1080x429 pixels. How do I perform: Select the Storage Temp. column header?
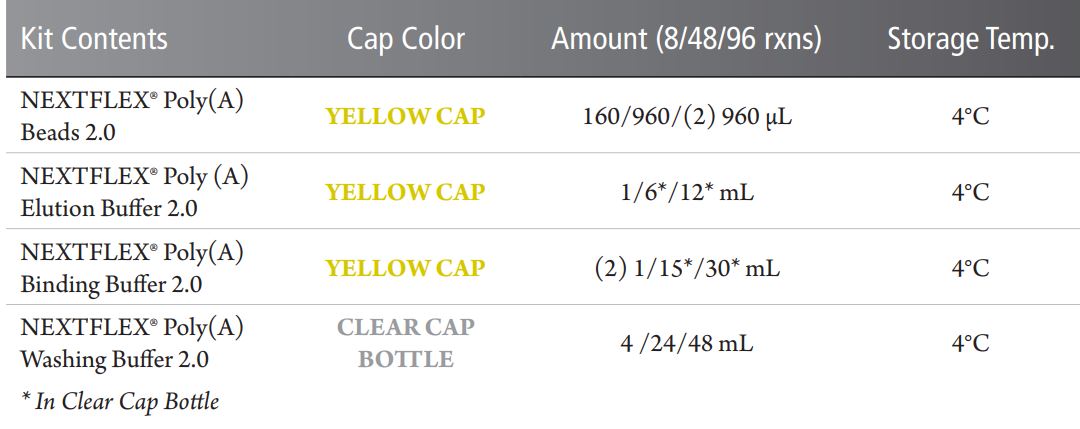coord(970,40)
